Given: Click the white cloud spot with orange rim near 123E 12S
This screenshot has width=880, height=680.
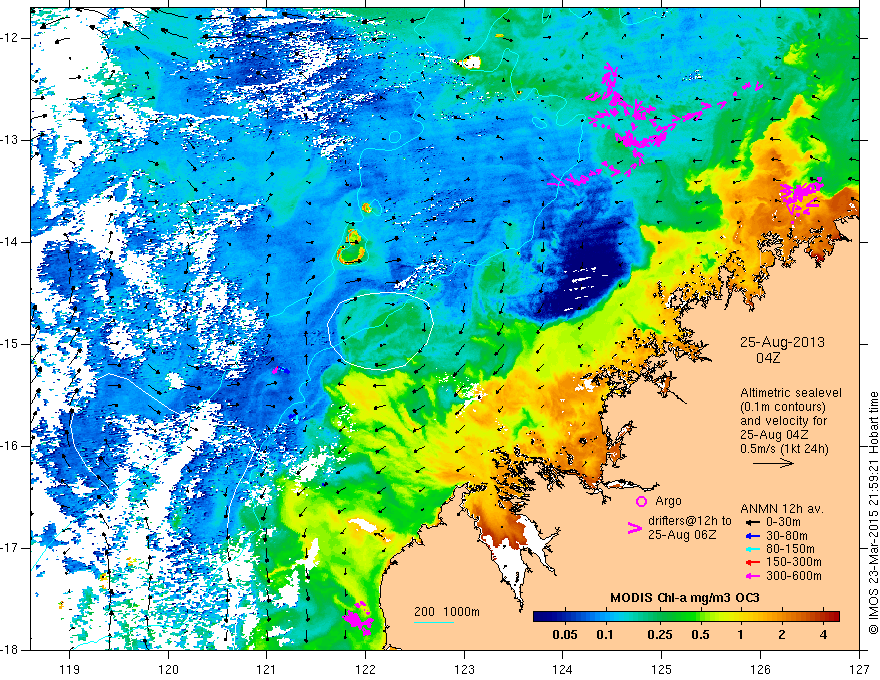Looking at the screenshot, I should pyautogui.click(x=470, y=62).
